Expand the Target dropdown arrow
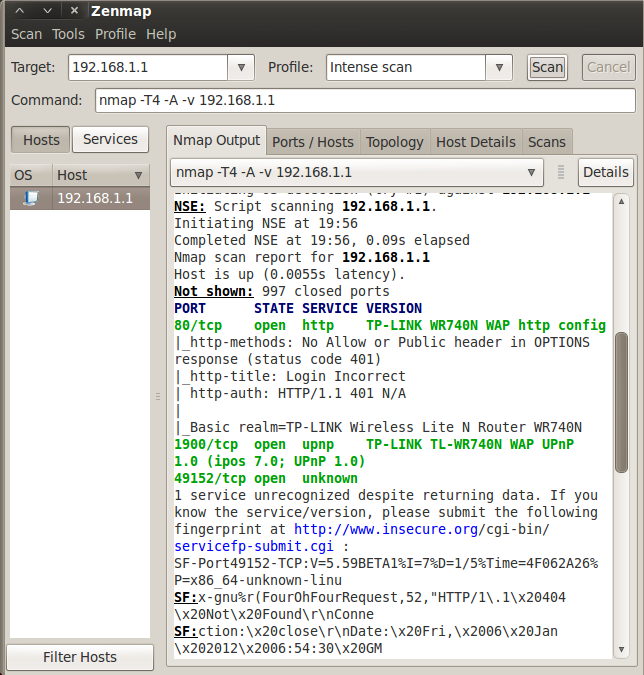 point(241,68)
